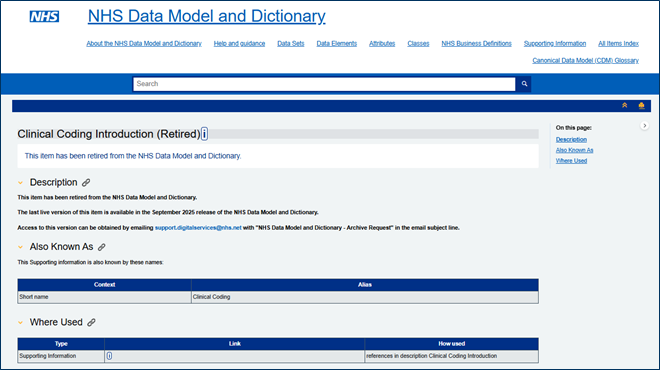Screen dimensions: 660x370
Task: Focus the Search input field
Action: tap(324, 84)
